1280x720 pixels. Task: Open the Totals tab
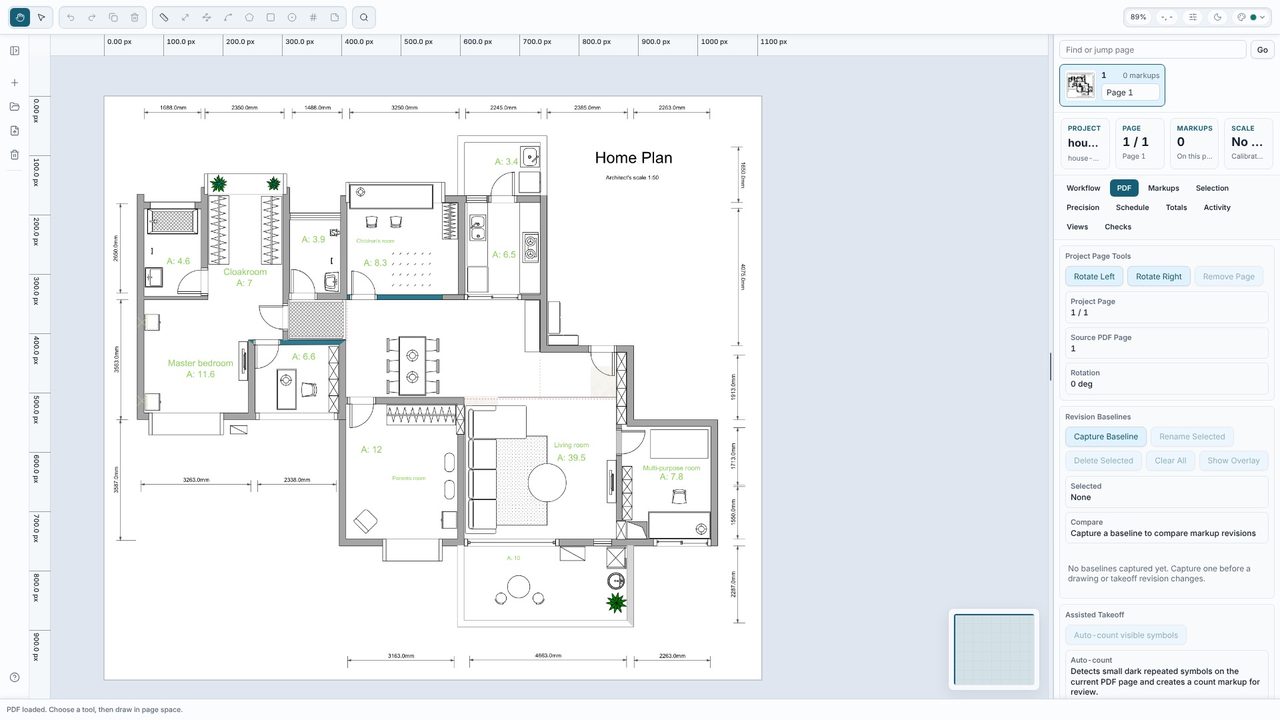point(1176,208)
